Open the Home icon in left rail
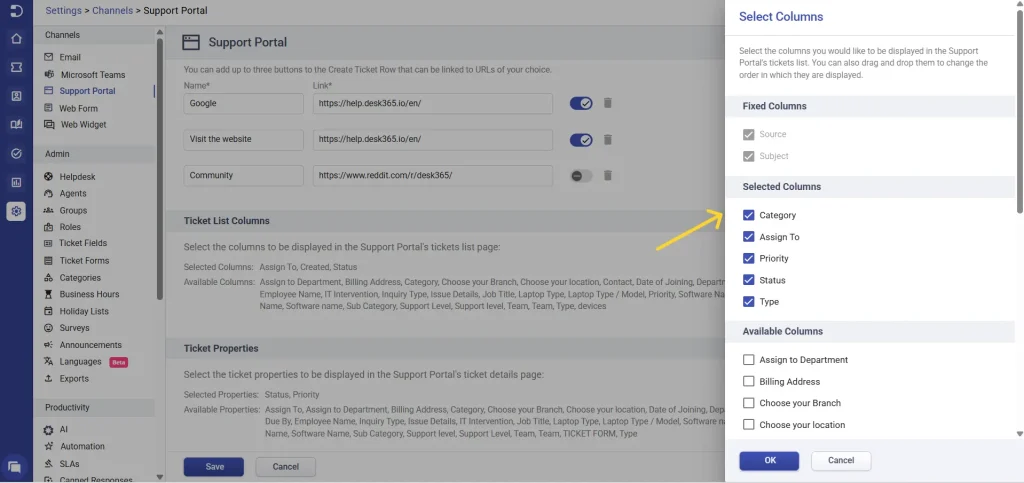This screenshot has width=1024, height=483. point(16,39)
